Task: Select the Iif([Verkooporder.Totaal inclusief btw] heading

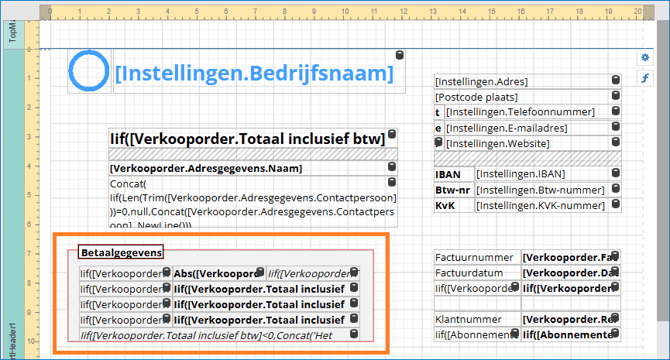Action: pos(253,138)
